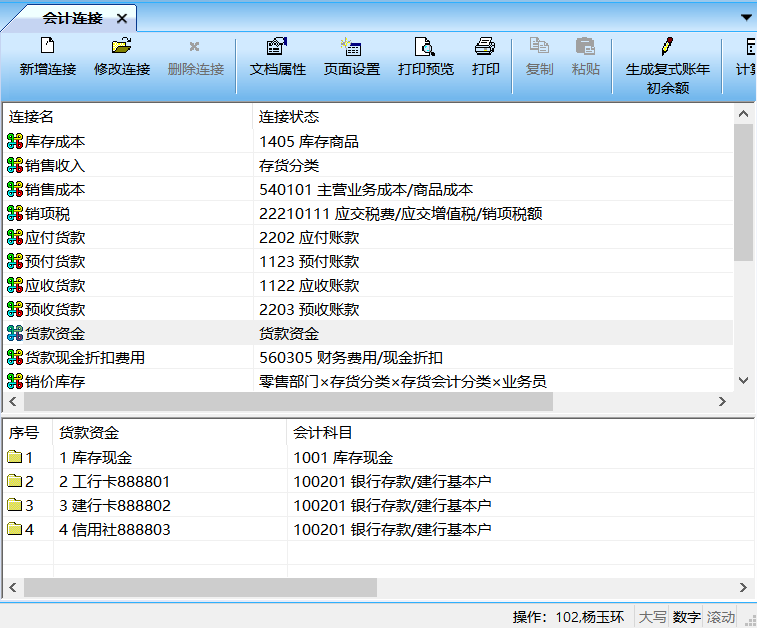Click the 连接状态 column header
Image resolution: width=757 pixels, height=628 pixels.
coord(492,116)
